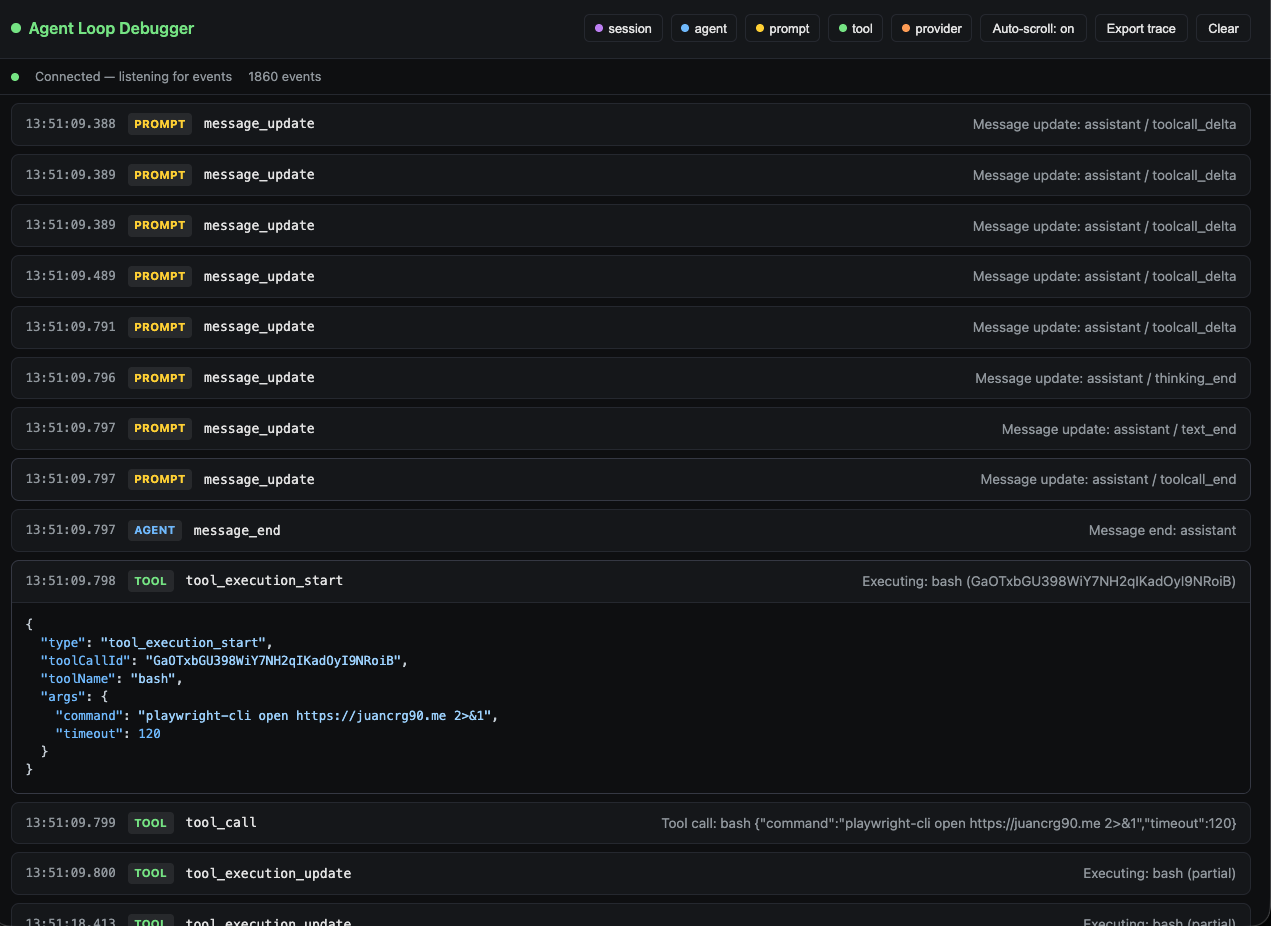
Task: Expand the 13:51:09.489 message_update row
Action: click(631, 276)
